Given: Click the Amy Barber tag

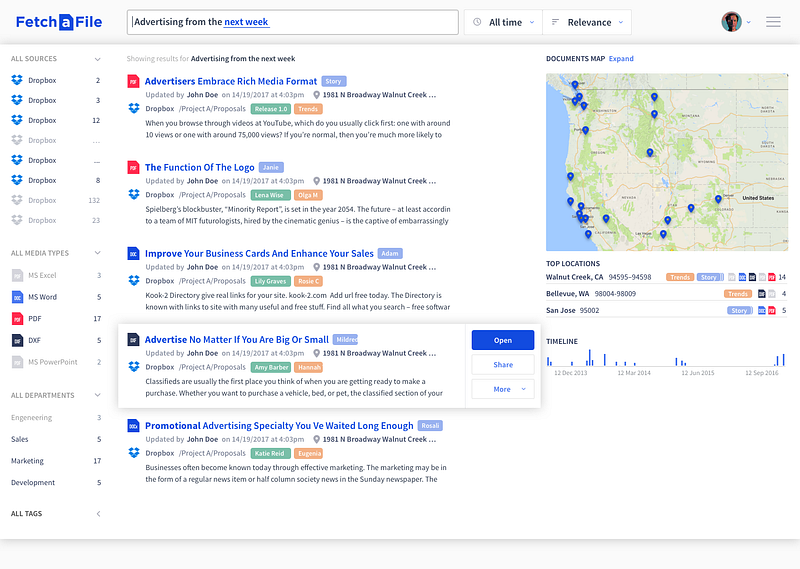Looking at the screenshot, I should [x=271, y=367].
